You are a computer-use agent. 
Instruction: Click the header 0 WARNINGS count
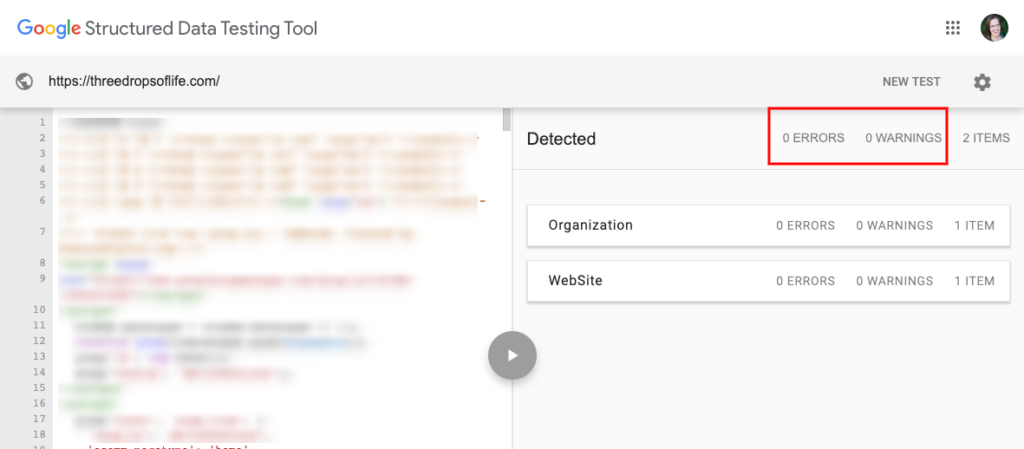[903, 138]
